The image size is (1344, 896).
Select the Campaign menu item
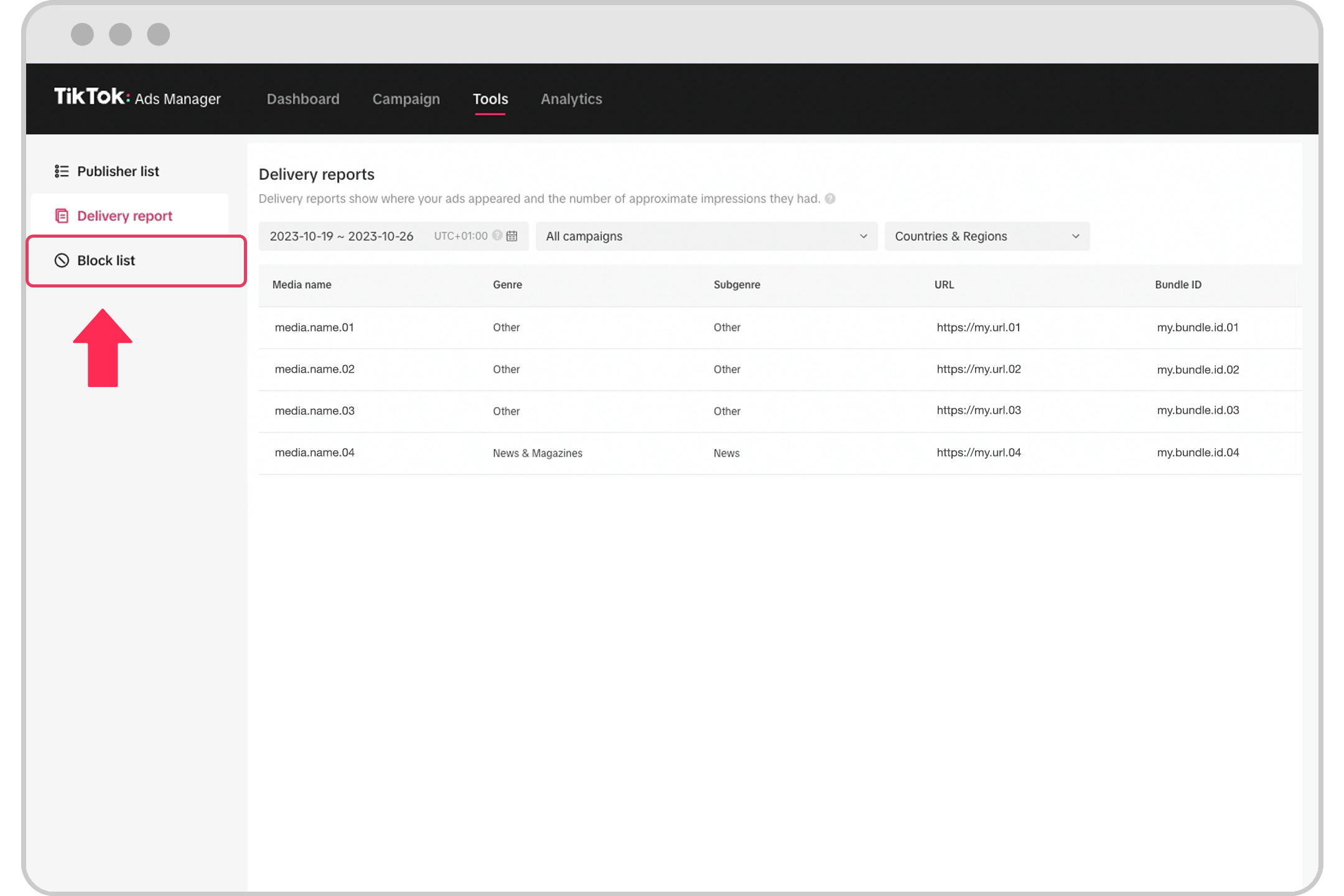(x=406, y=98)
